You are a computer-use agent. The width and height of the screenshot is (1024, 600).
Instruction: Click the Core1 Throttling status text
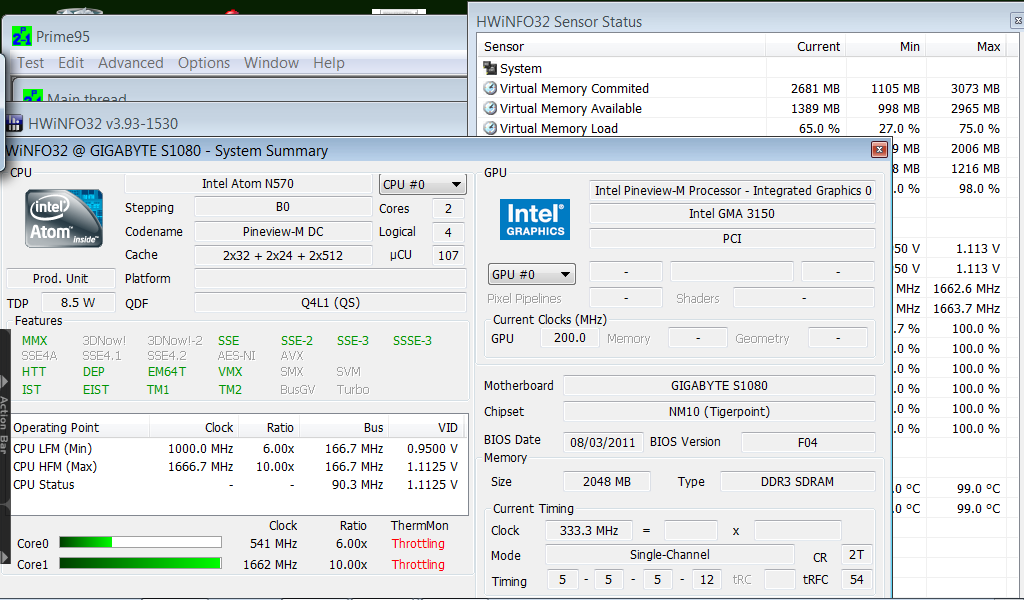(418, 564)
